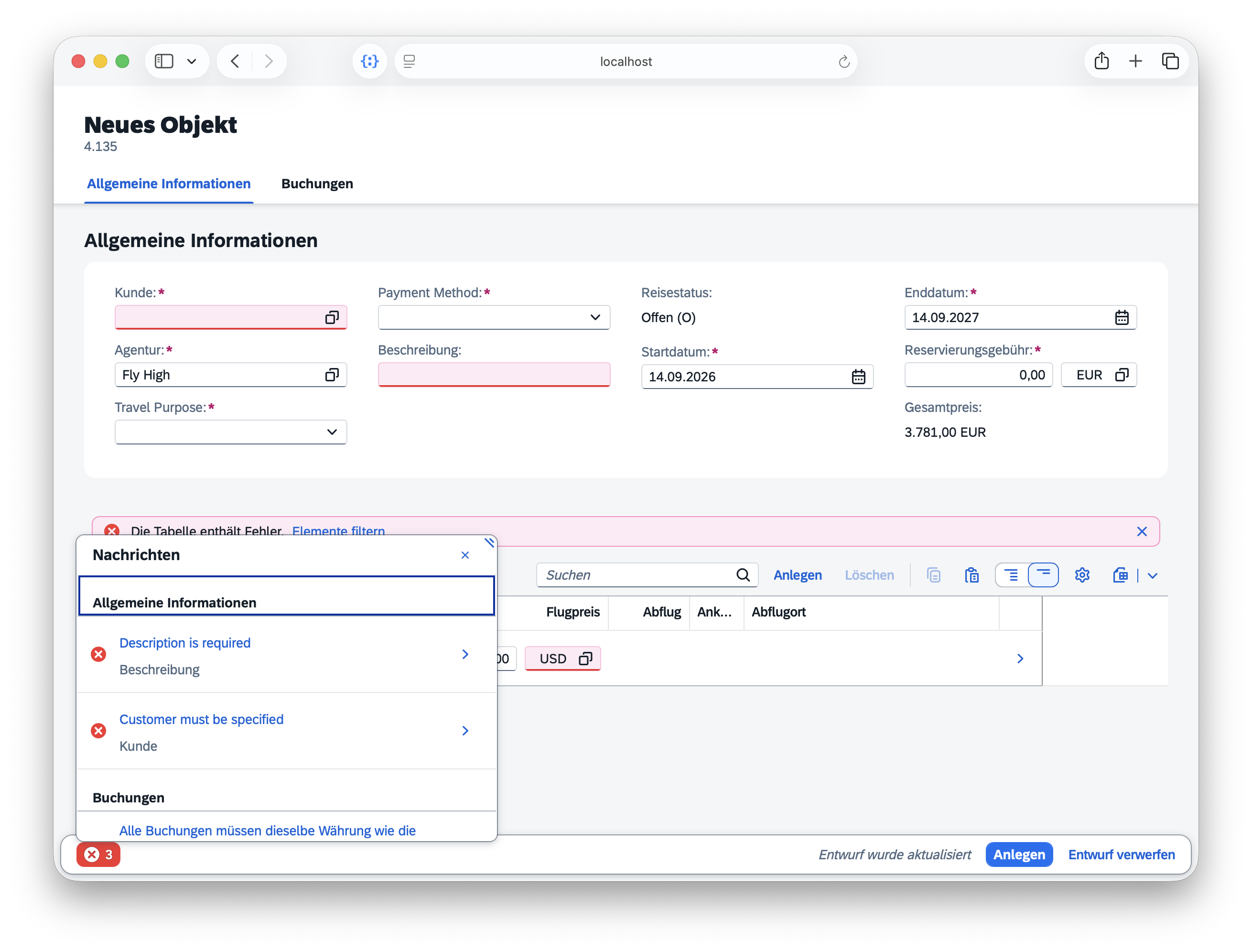Click the Safari address bar showing localhost
Viewport: 1252px width, 952px height.
coord(626,61)
